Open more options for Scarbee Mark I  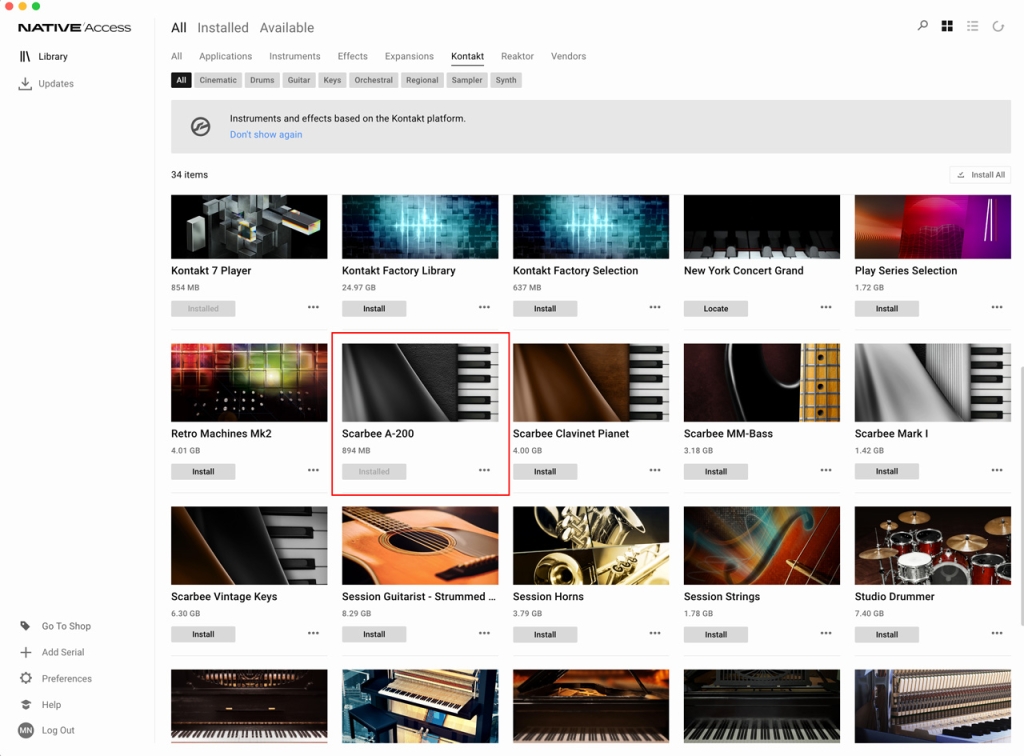pos(997,470)
